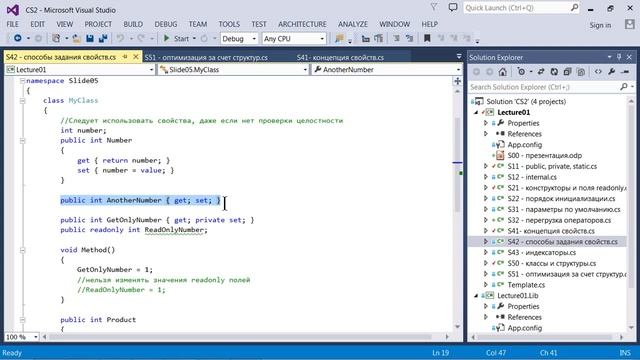The height and width of the screenshot is (360, 640).
Task: Click the Undo arrow icon
Action: 120,38
